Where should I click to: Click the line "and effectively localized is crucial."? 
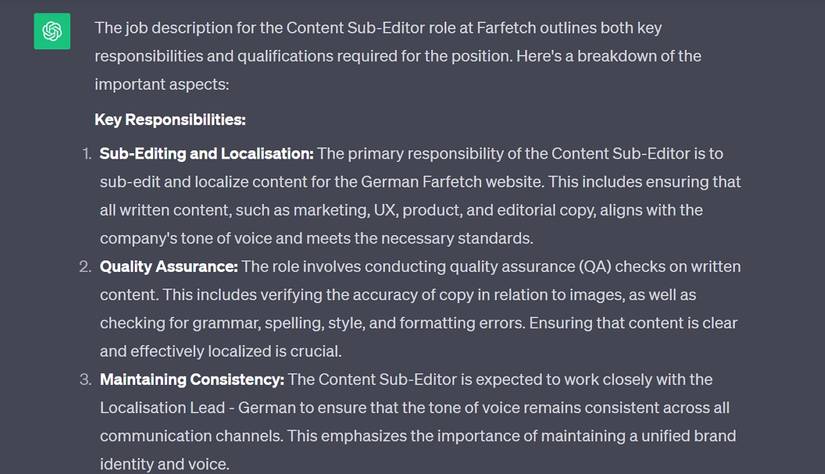220,351
